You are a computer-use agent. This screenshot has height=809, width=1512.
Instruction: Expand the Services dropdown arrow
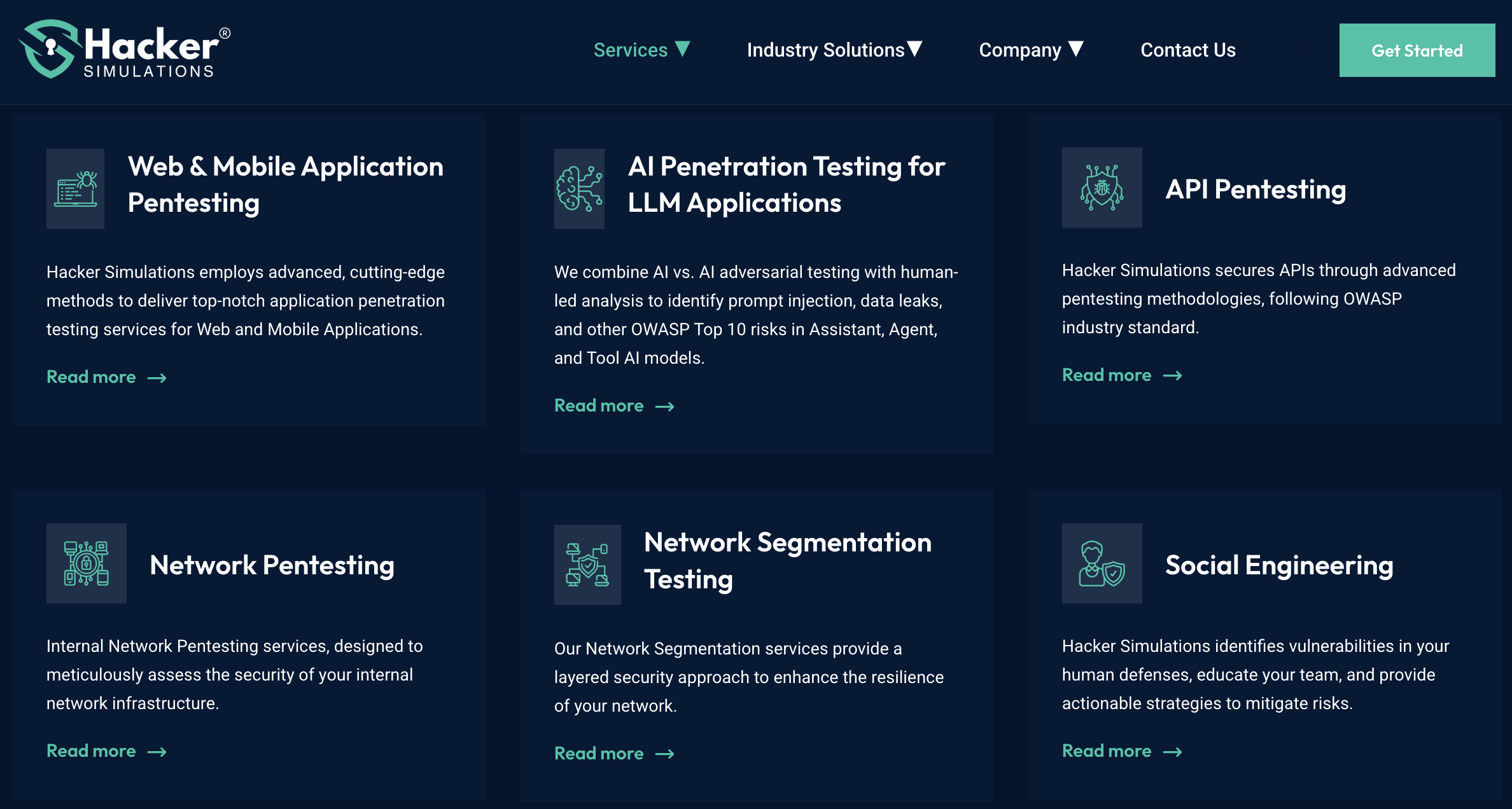coord(682,49)
